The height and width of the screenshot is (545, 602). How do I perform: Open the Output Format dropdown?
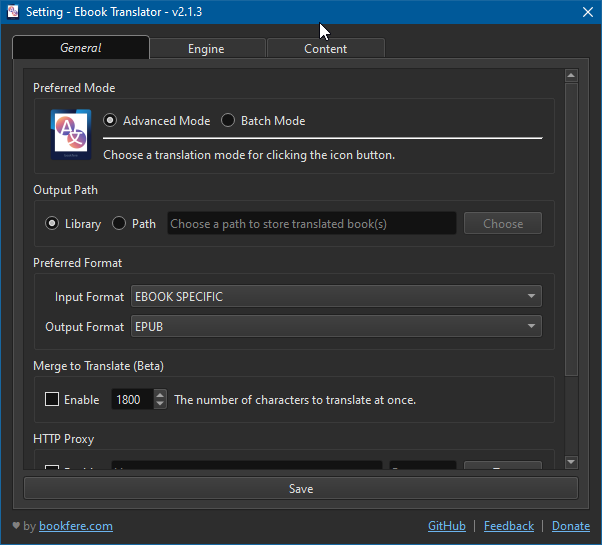tap(336, 326)
